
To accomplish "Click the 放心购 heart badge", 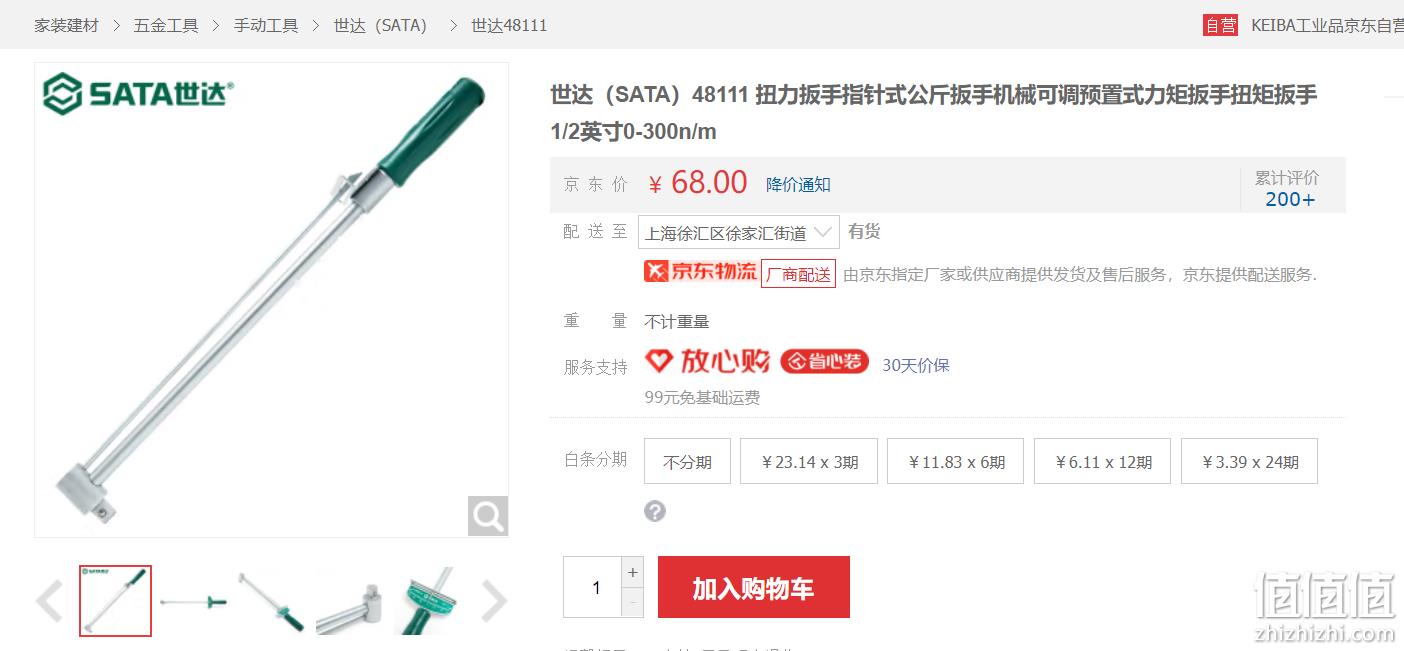I will (707, 361).
